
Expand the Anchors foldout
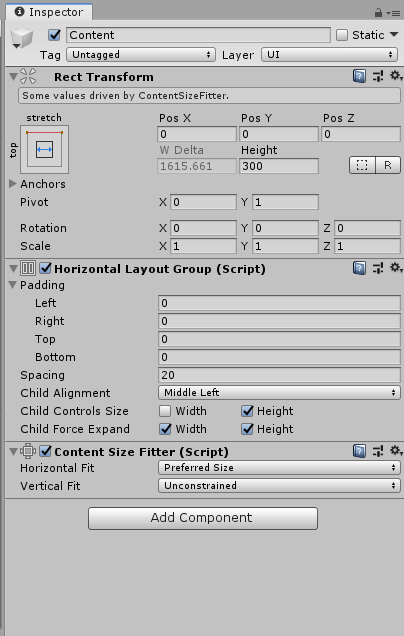13,184
